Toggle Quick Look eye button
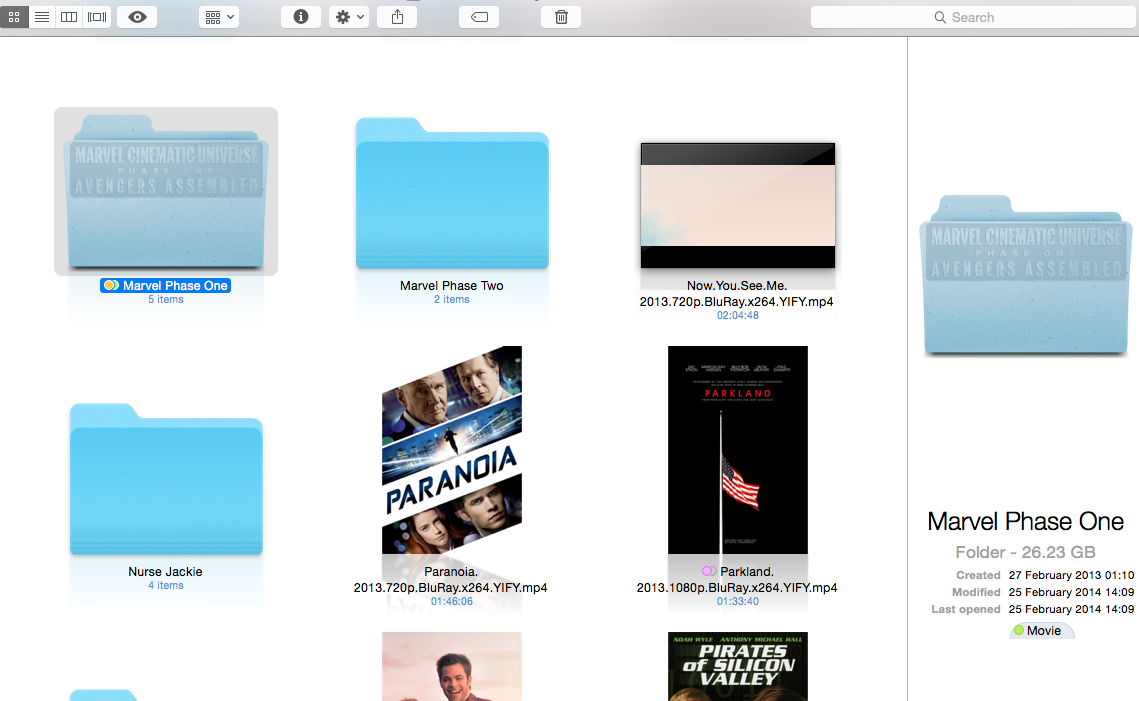This screenshot has width=1139, height=701. 137,17
